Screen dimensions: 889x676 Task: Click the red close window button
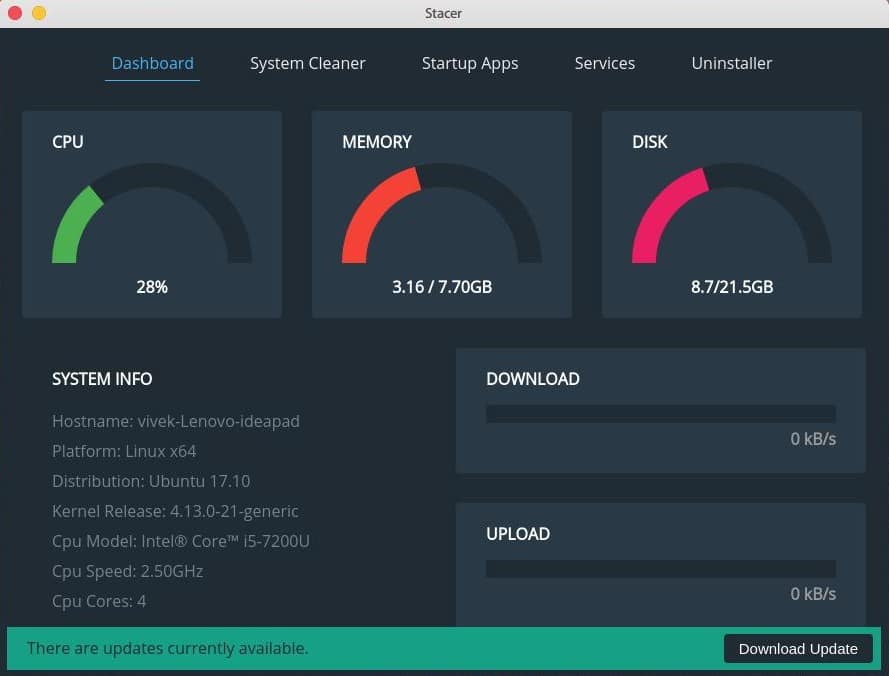tap(15, 12)
